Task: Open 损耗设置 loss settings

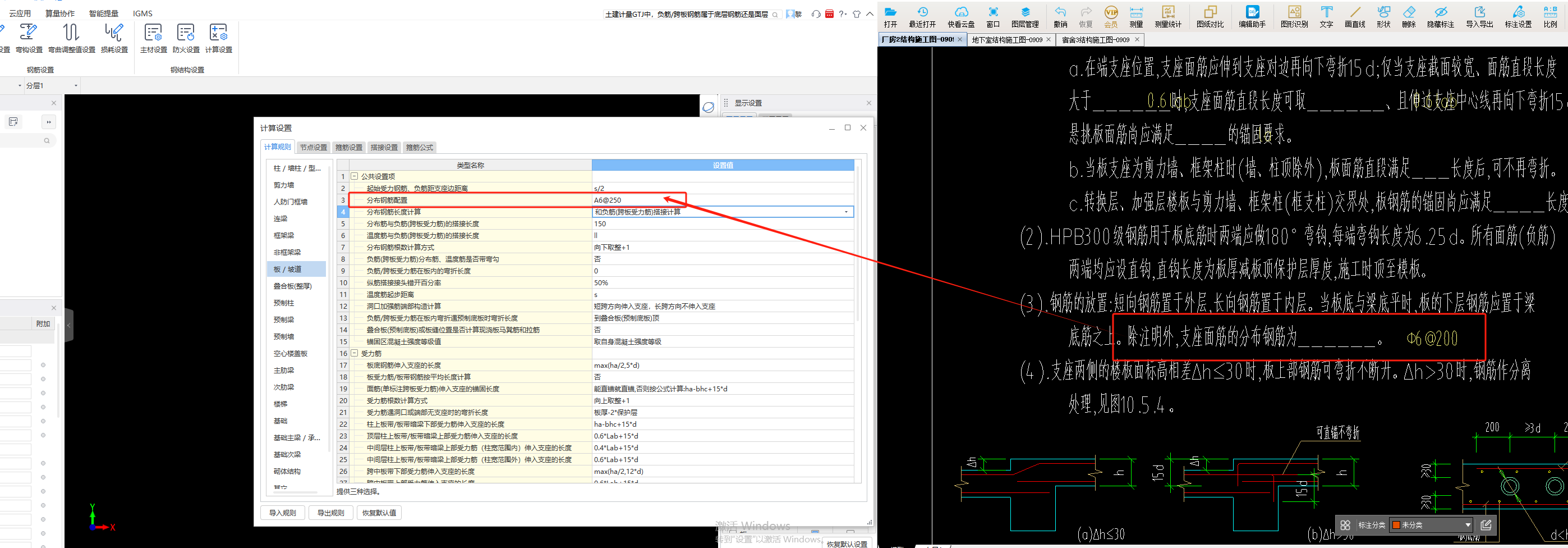Action: (x=114, y=38)
